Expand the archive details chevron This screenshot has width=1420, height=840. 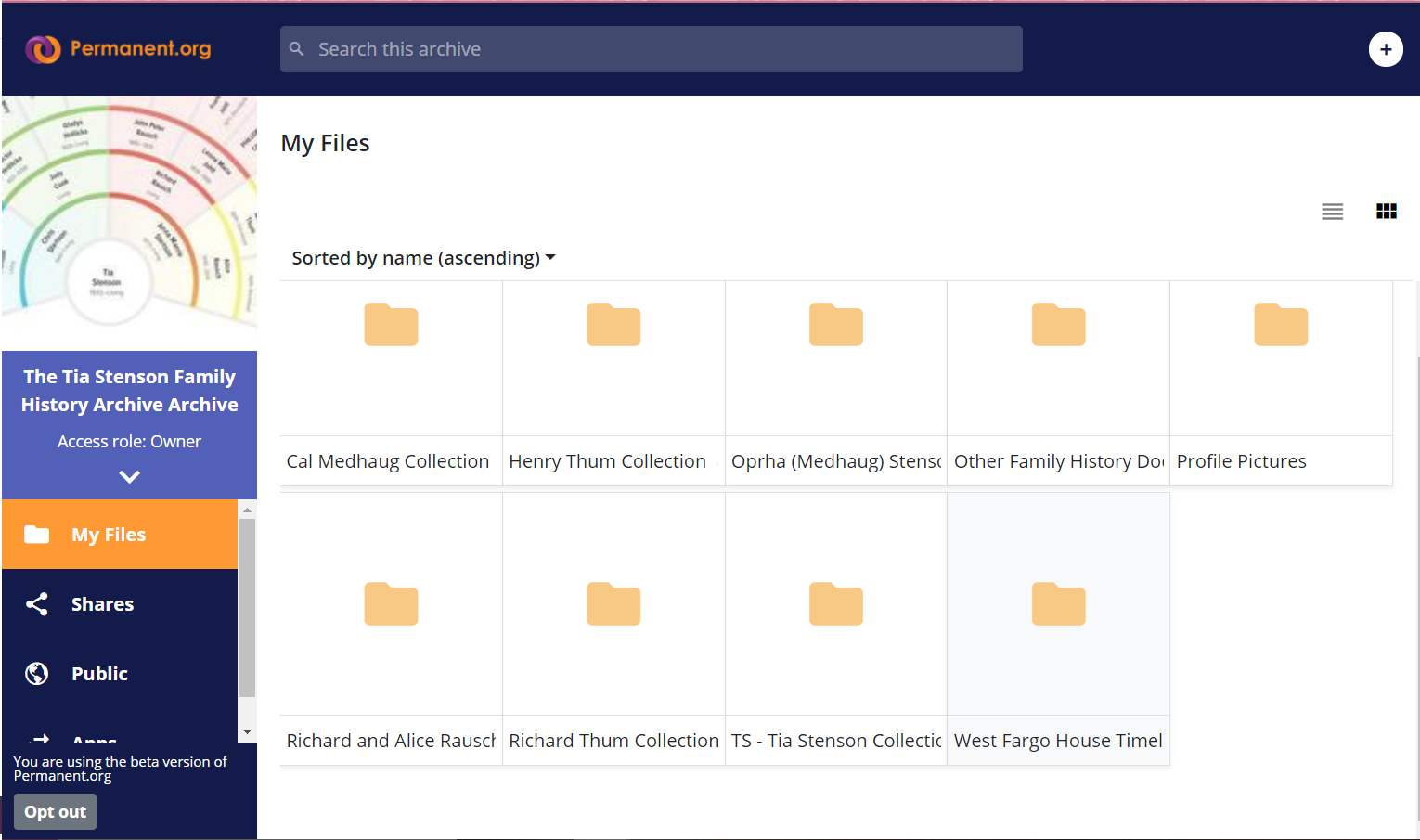click(129, 476)
